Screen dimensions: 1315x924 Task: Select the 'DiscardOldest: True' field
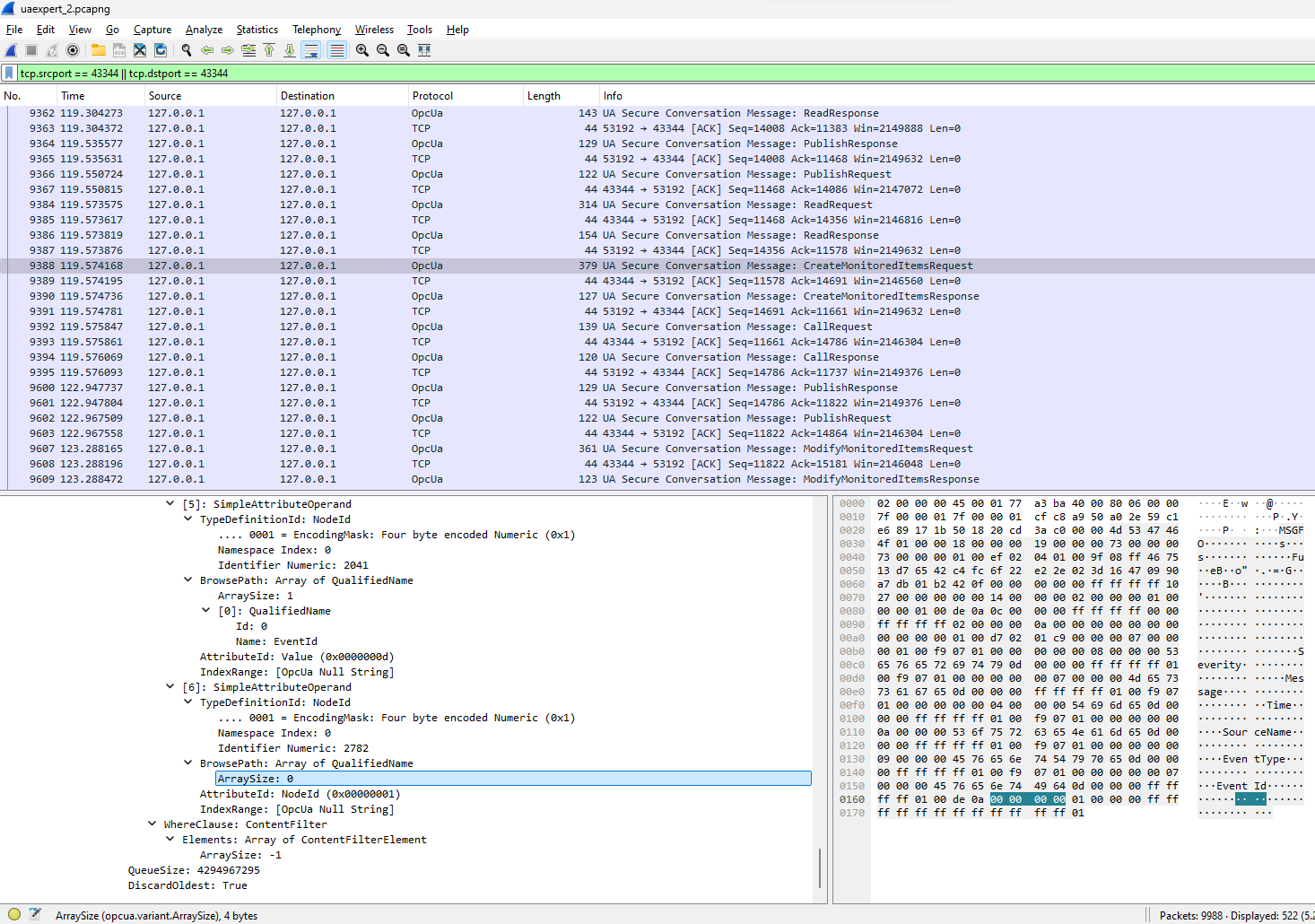pyautogui.click(x=187, y=885)
